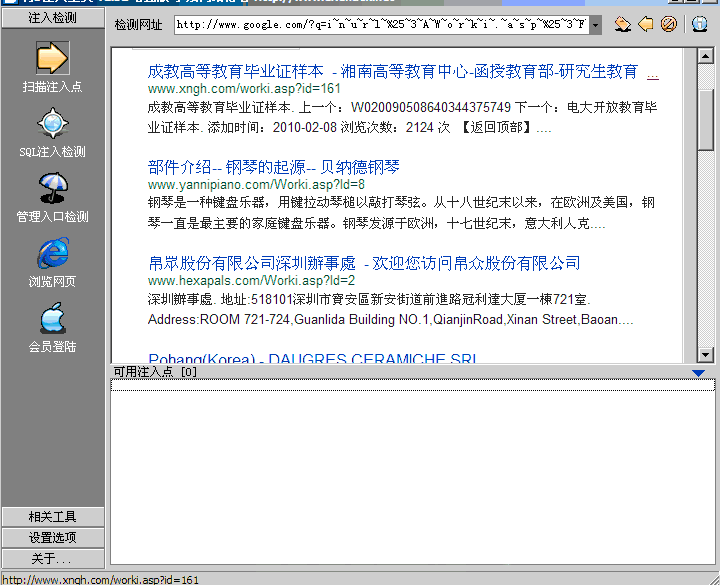720x585 pixels.
Task: Click the orange eraser icon beside URL box
Action: (623, 24)
